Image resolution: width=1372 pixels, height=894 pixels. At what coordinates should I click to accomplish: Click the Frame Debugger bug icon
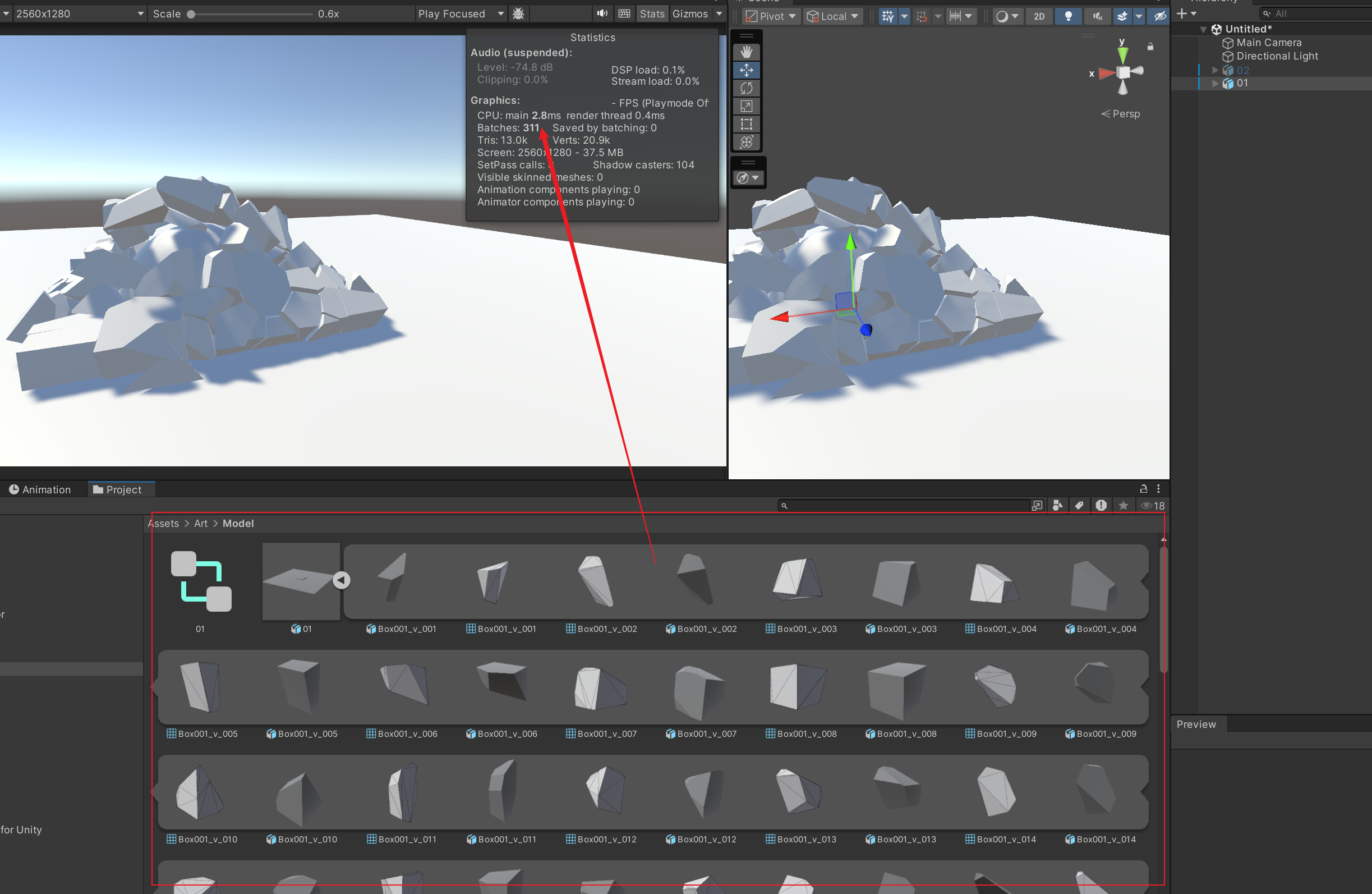tap(518, 13)
